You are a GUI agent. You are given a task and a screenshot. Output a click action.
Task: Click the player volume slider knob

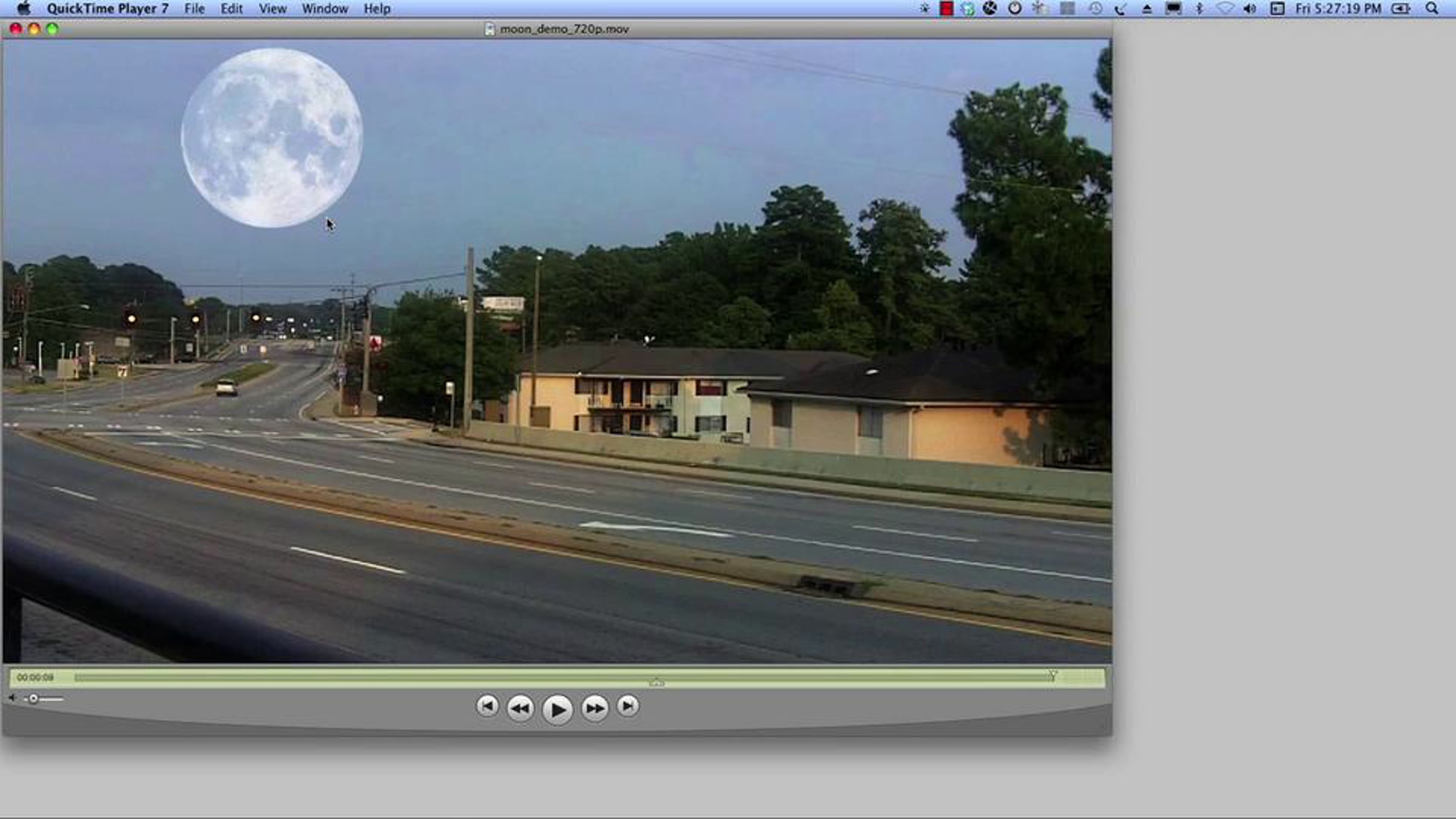[34, 699]
